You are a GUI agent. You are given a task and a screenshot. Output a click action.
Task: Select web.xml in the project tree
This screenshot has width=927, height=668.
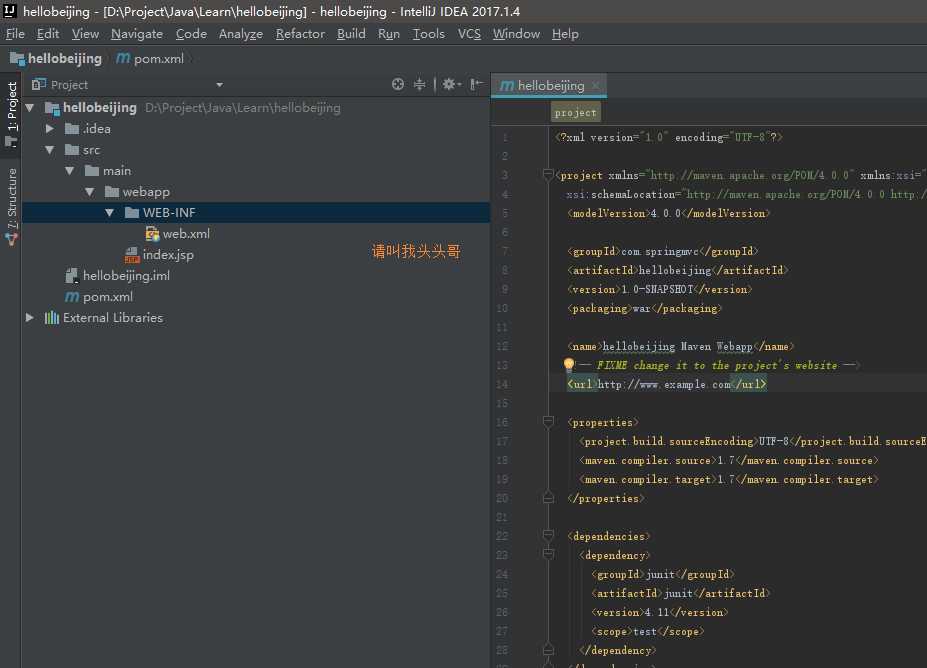click(186, 234)
